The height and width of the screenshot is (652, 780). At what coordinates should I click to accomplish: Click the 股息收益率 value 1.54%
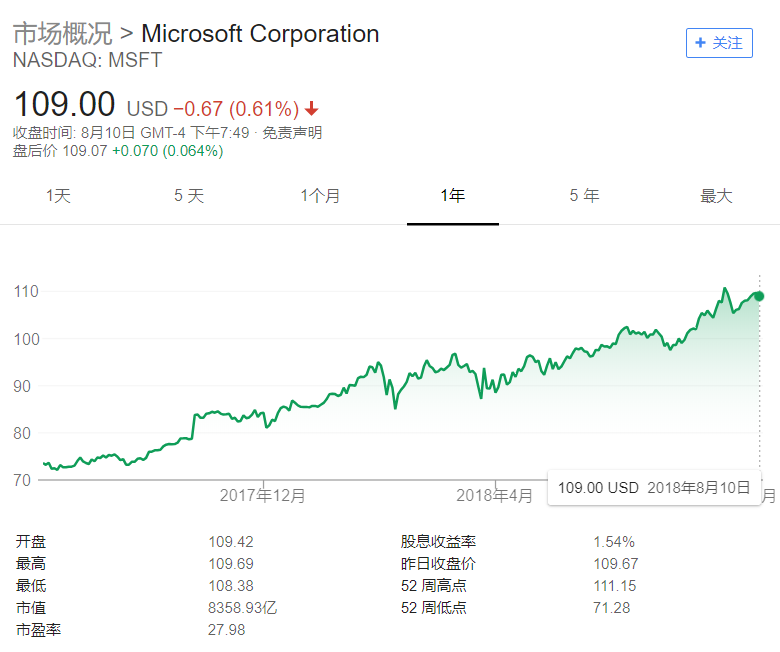coord(614,542)
